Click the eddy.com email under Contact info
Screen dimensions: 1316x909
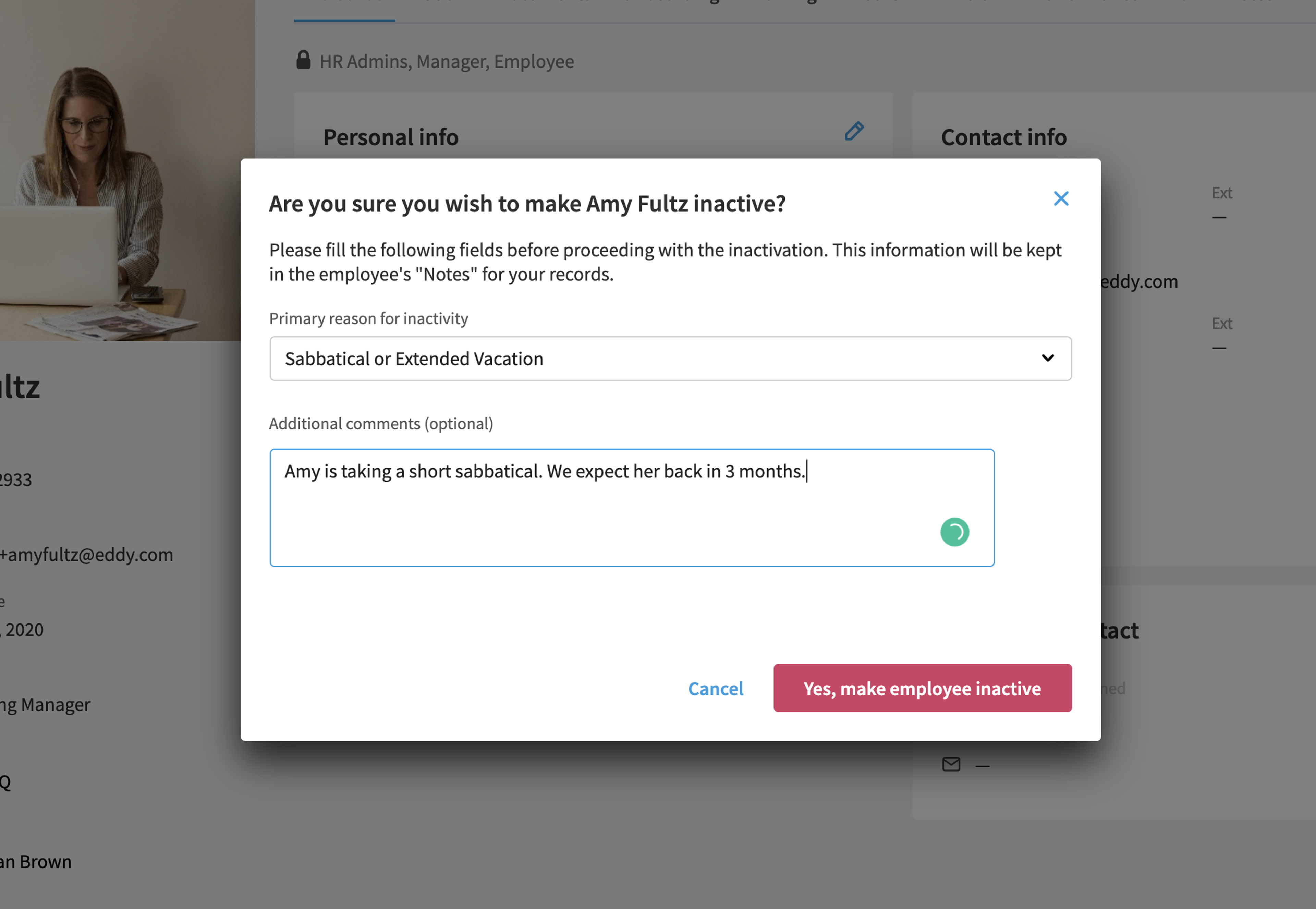(1138, 281)
